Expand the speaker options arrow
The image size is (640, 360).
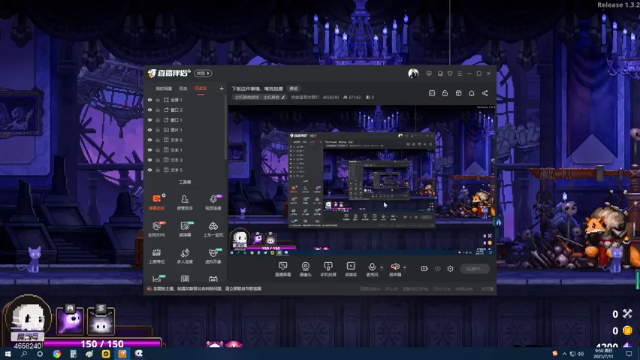coord(404,268)
